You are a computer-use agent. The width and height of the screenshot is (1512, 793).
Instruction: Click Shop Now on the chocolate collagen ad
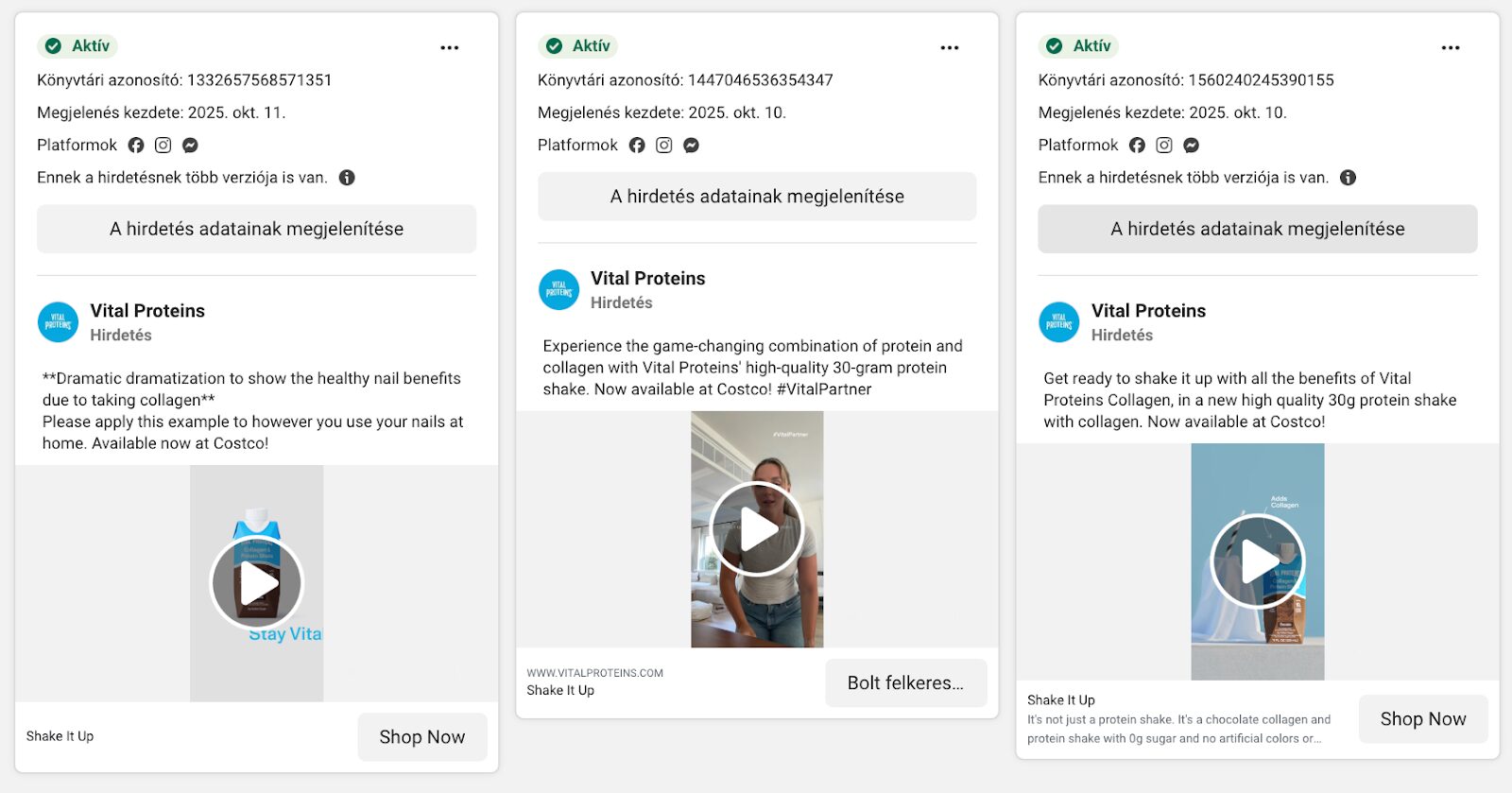[1423, 719]
